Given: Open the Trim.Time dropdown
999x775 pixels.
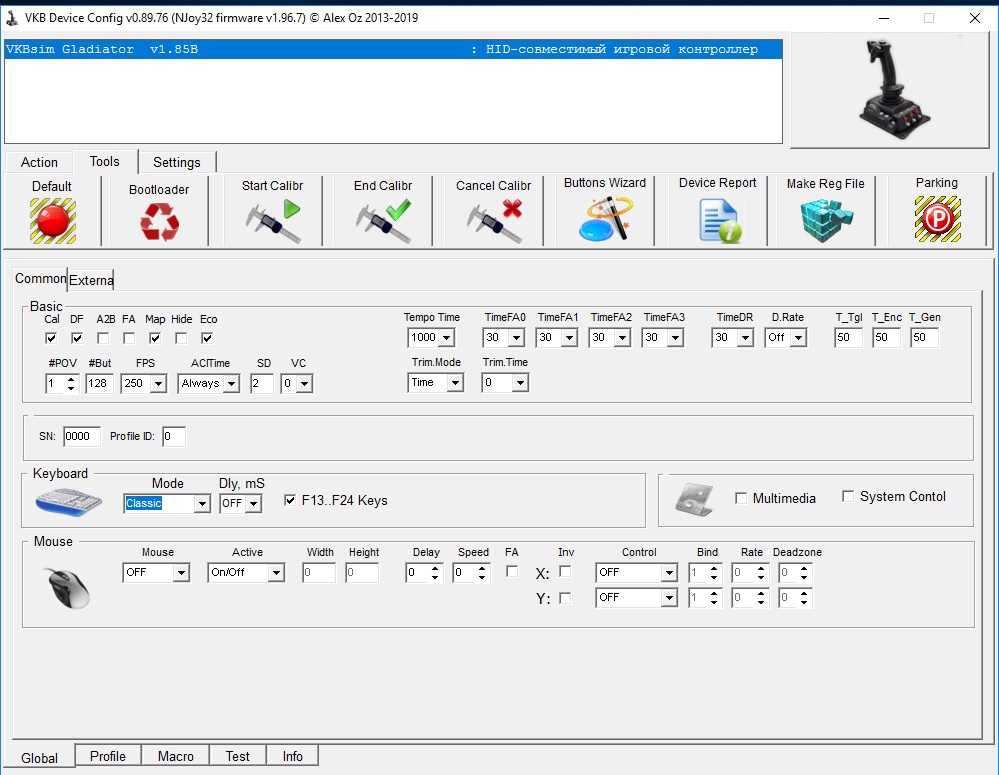Looking at the screenshot, I should pyautogui.click(x=521, y=383).
